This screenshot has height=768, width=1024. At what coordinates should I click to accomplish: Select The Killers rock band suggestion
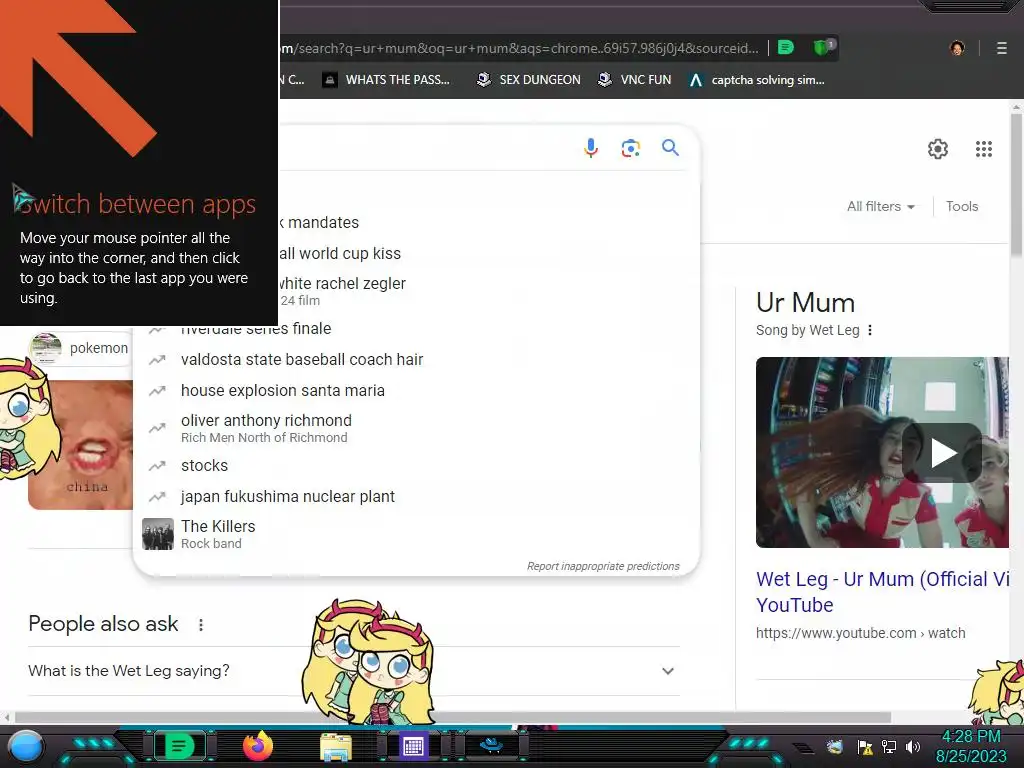[x=415, y=534]
